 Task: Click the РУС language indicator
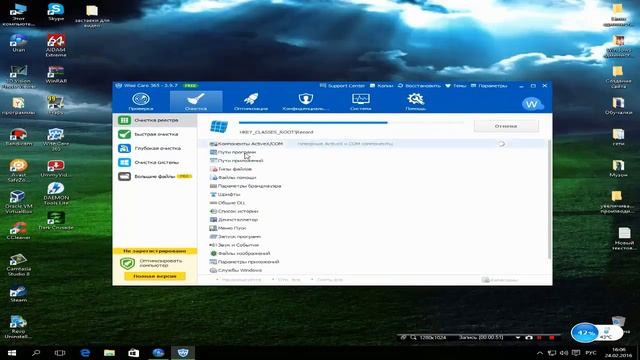pyautogui.click(x=591, y=353)
